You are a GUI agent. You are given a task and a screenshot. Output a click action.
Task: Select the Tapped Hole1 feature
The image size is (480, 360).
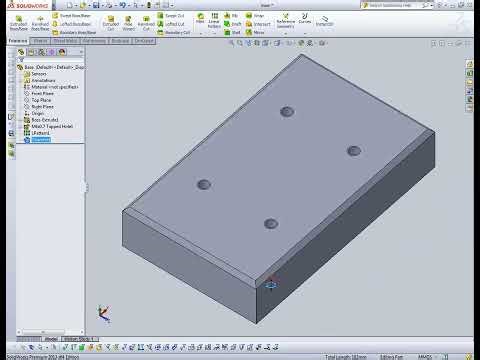click(49, 126)
